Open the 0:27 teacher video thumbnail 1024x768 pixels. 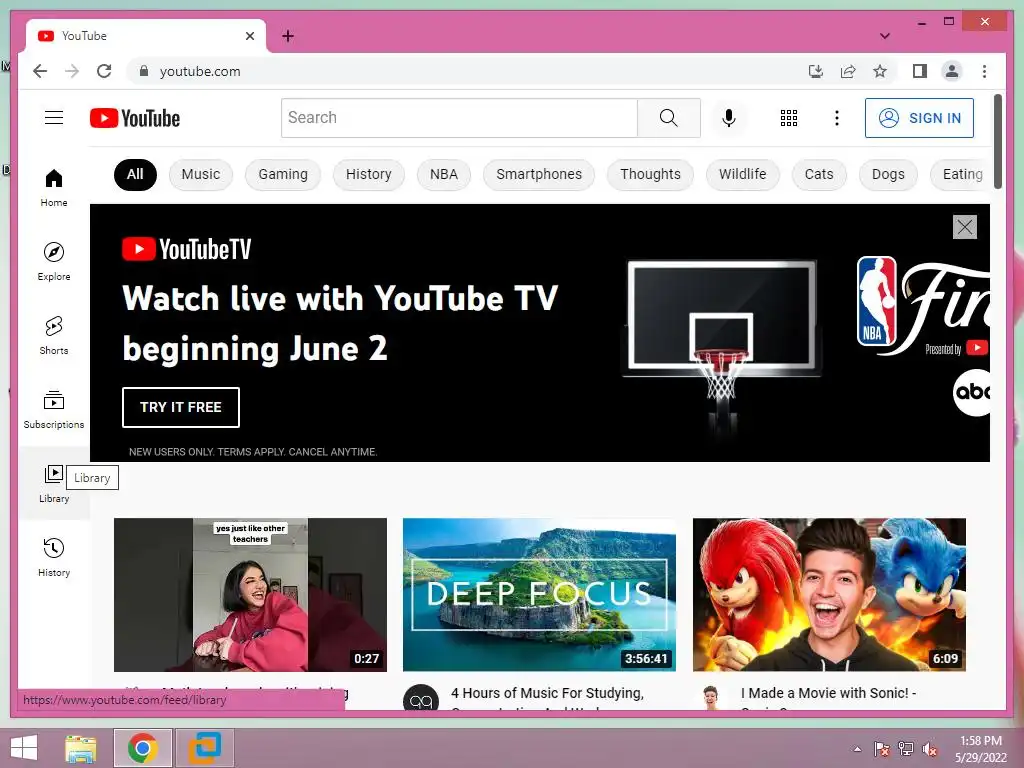(x=250, y=595)
